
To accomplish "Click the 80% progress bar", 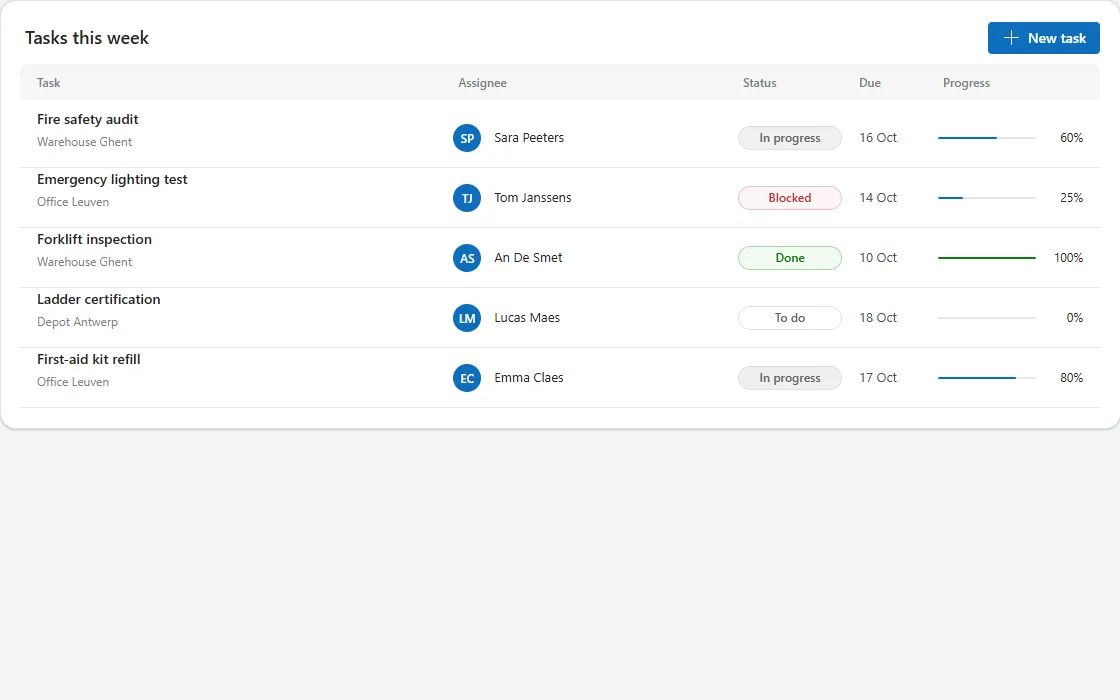I will click(x=986, y=378).
